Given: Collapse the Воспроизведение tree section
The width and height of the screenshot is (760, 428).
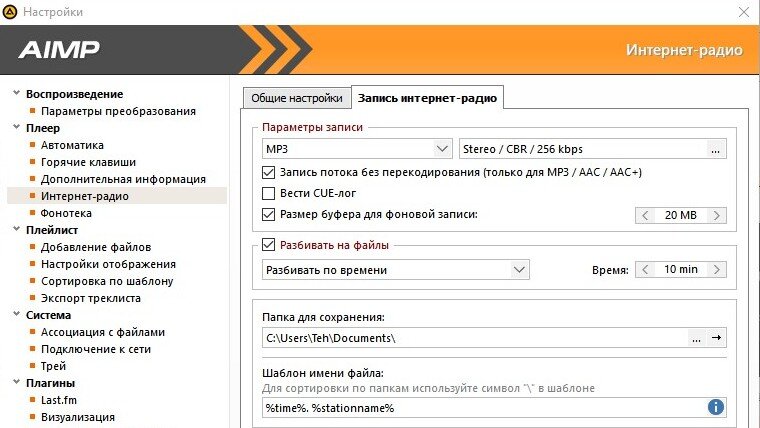Looking at the screenshot, I should point(16,93).
